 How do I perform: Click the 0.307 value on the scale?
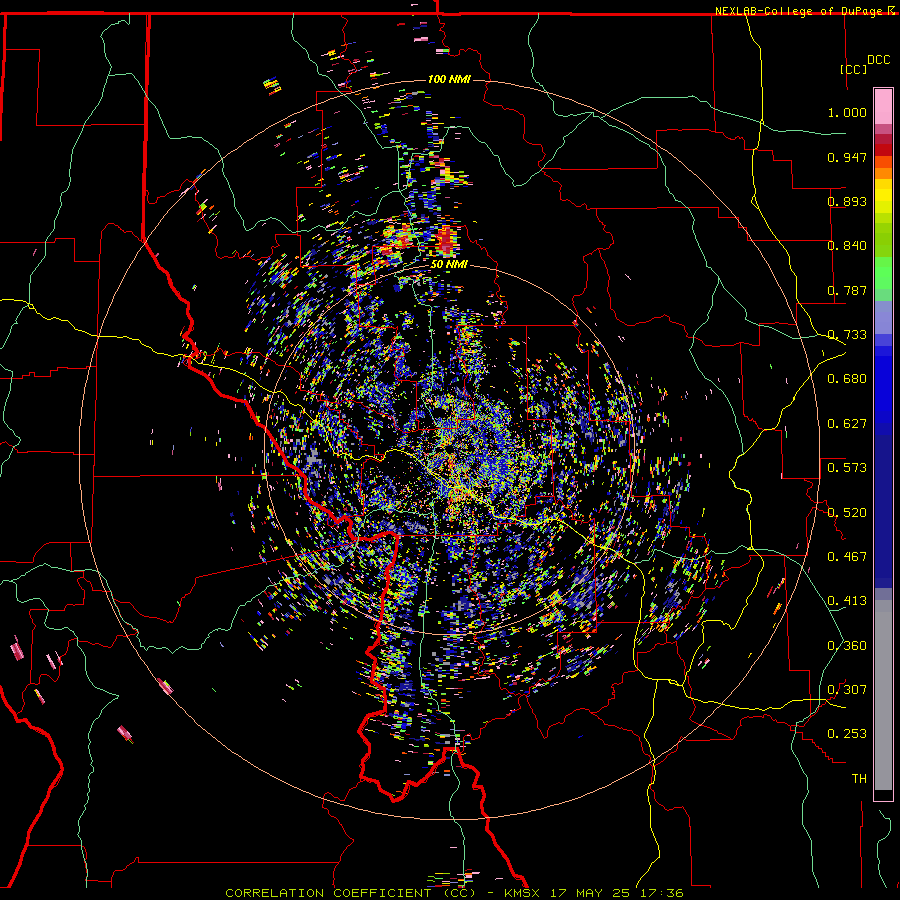point(847,690)
